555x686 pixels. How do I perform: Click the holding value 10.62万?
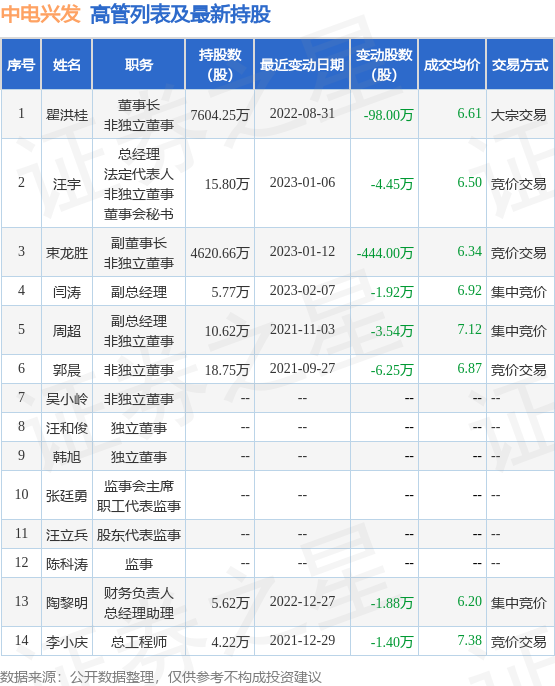click(x=227, y=330)
